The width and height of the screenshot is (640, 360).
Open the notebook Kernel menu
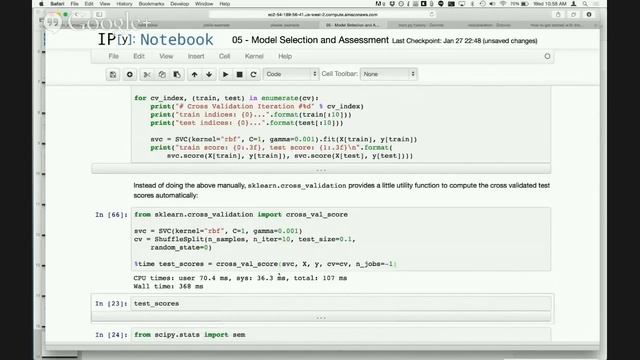[x=254, y=56]
